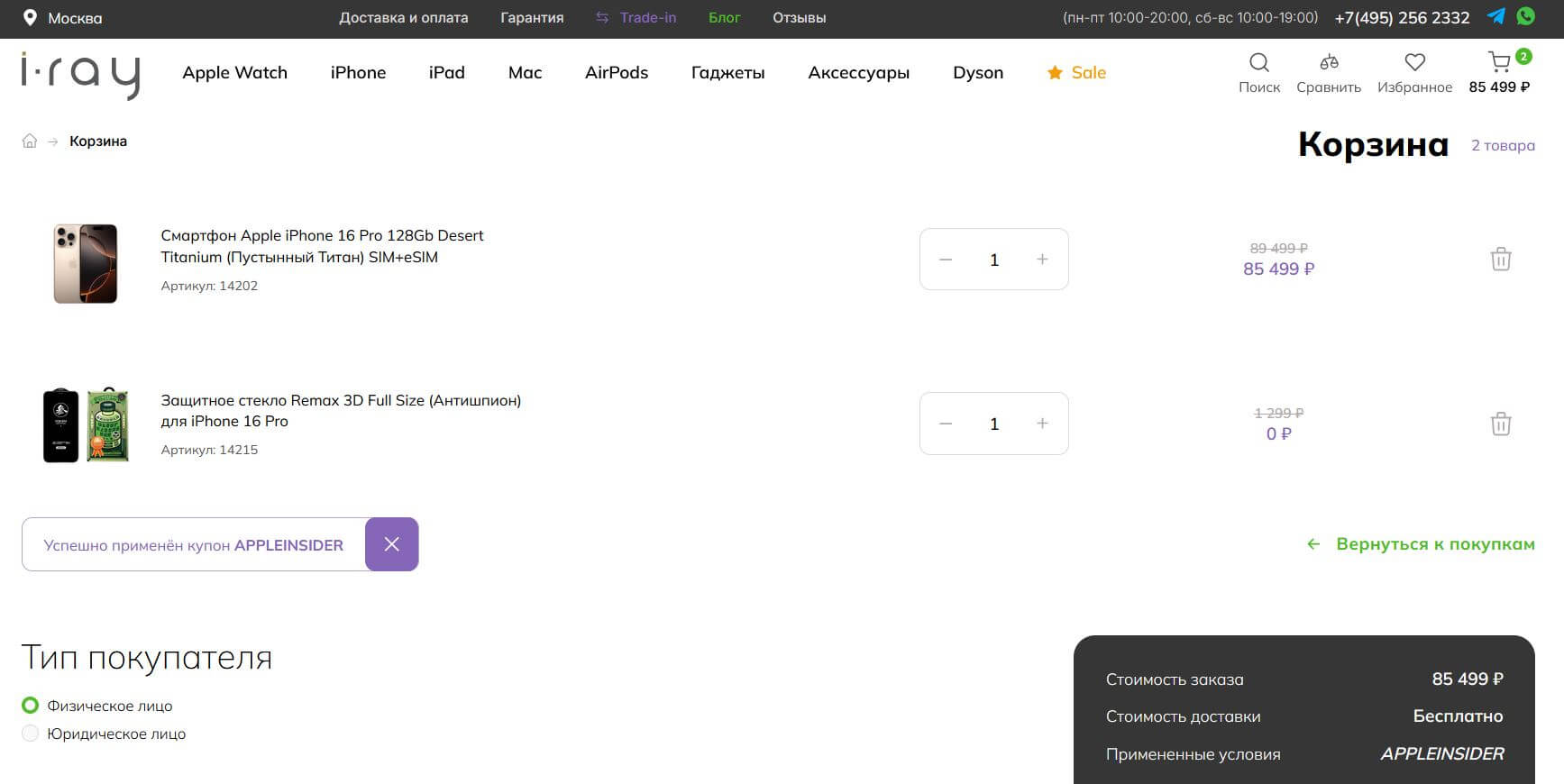Open Аксессуары category menu
This screenshot has height=784, width=1564.
point(859,73)
